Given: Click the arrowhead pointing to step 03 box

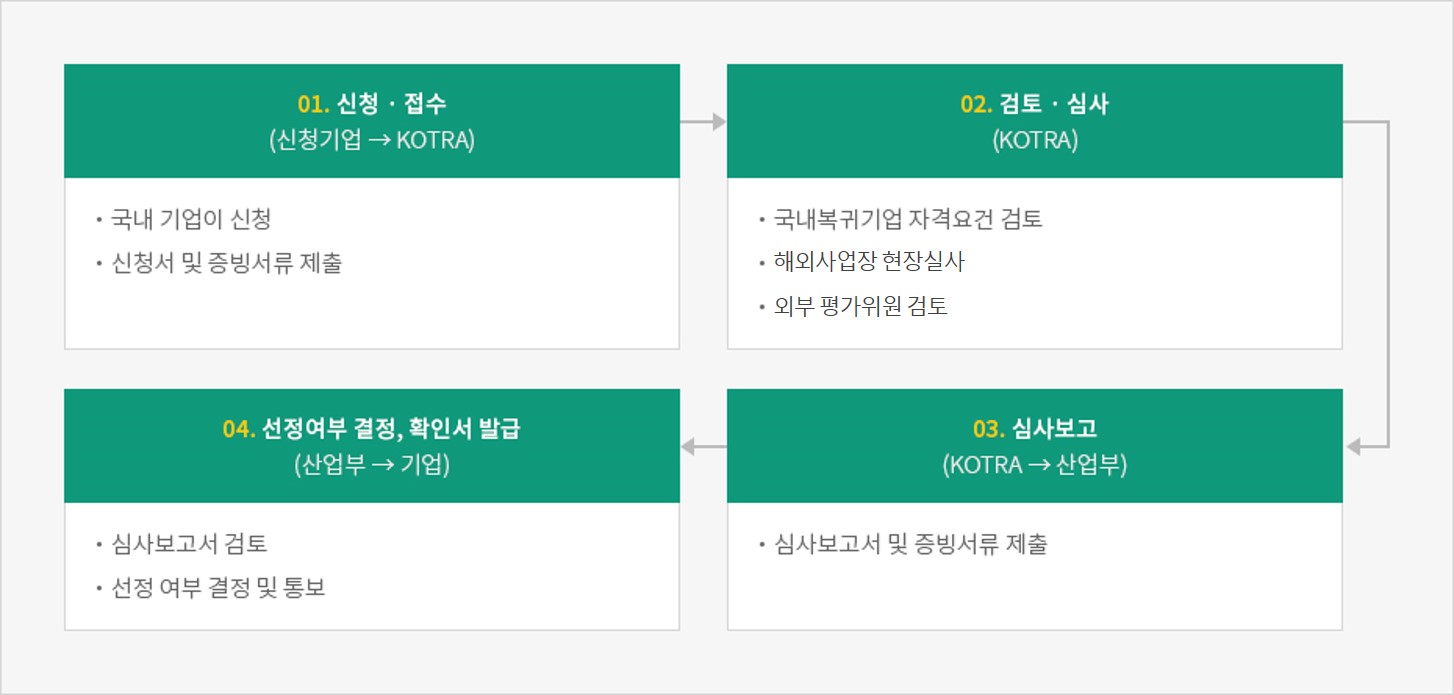Looking at the screenshot, I should (1355, 447).
